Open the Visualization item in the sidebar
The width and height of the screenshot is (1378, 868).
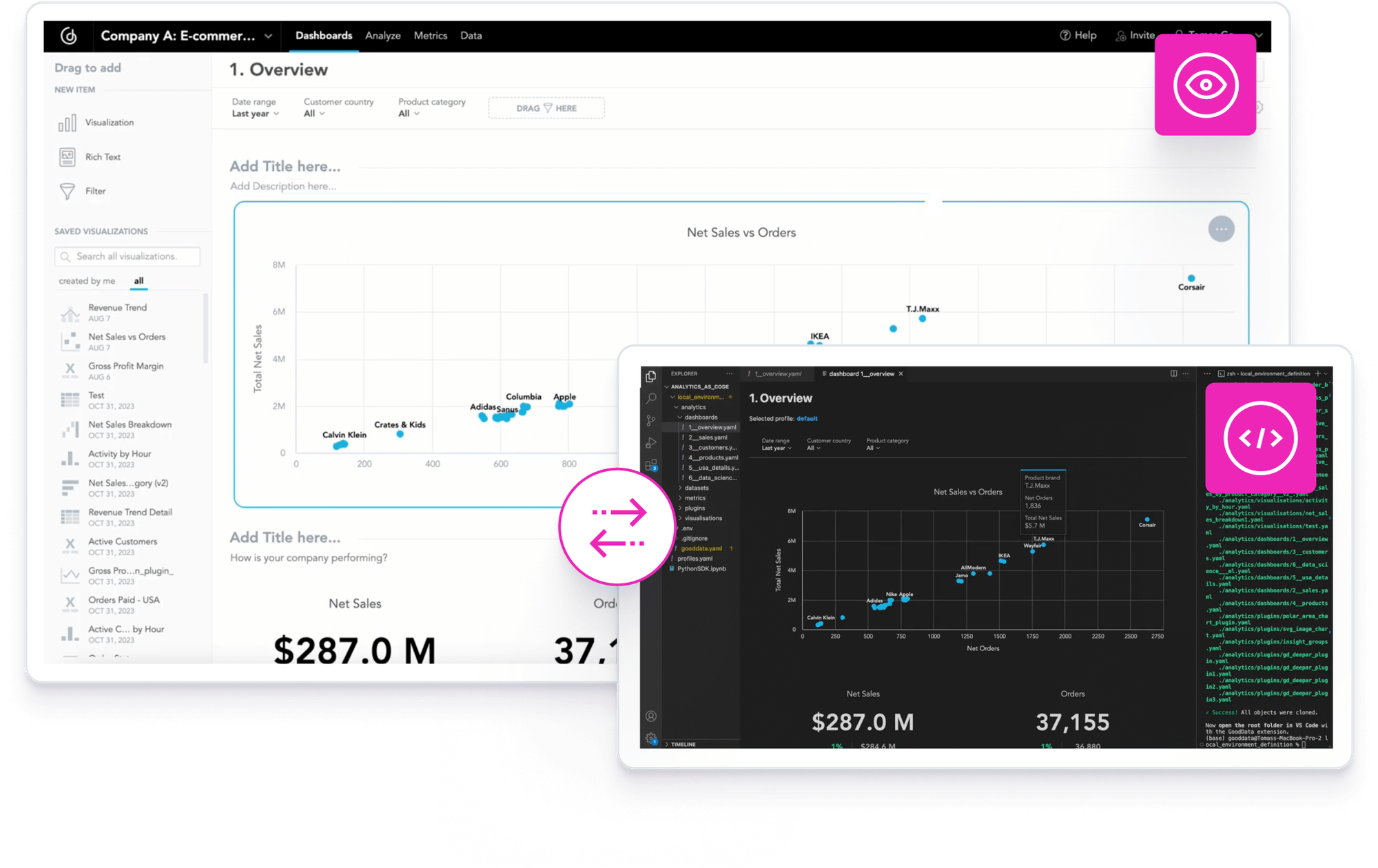tap(109, 122)
